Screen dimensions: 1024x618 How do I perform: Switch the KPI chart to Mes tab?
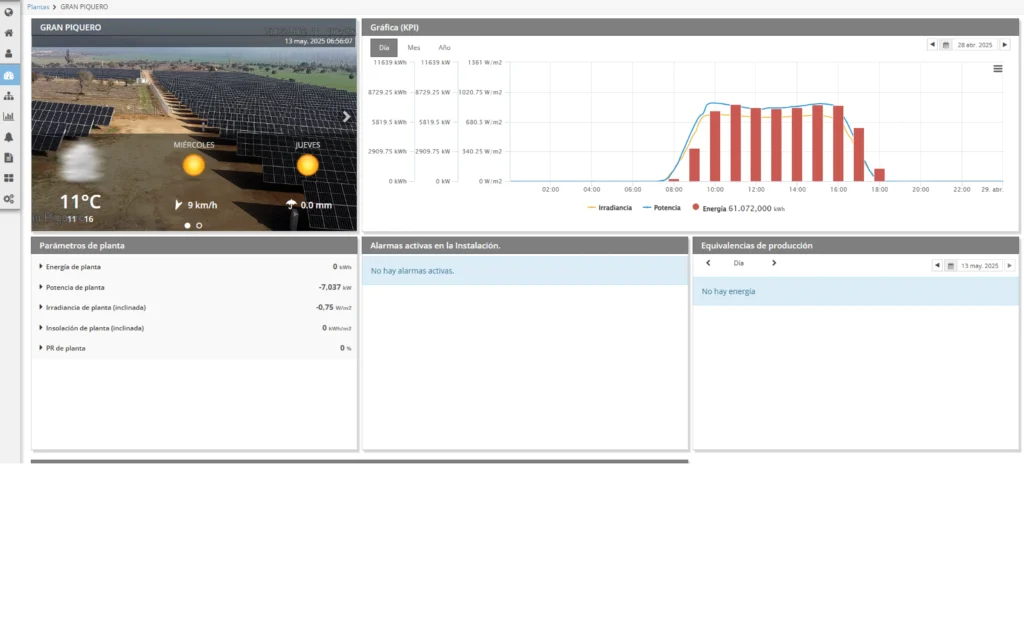click(x=413, y=48)
